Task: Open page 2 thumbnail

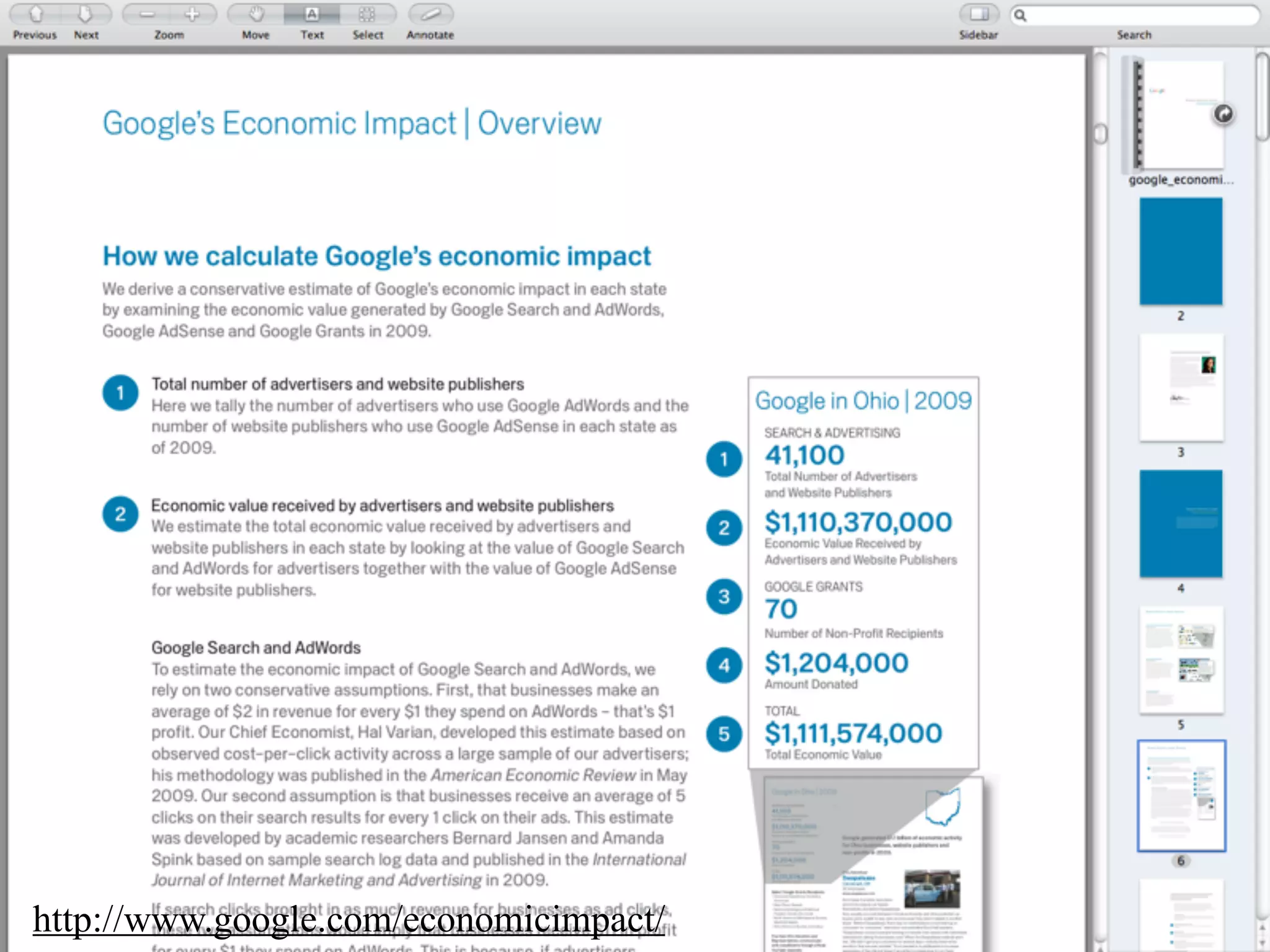Action: coord(1181,251)
